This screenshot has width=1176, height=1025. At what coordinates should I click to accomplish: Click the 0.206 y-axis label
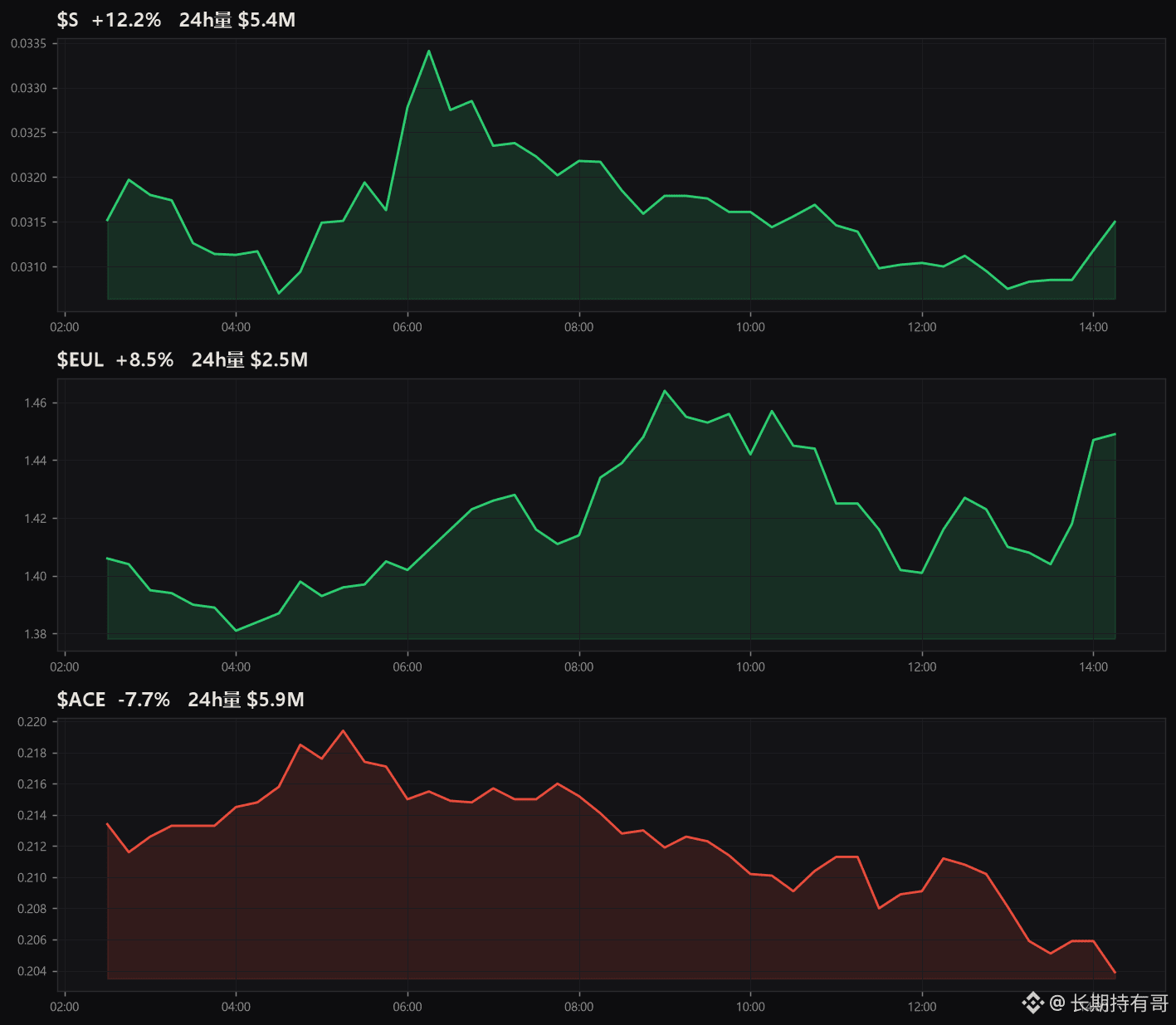(32, 940)
